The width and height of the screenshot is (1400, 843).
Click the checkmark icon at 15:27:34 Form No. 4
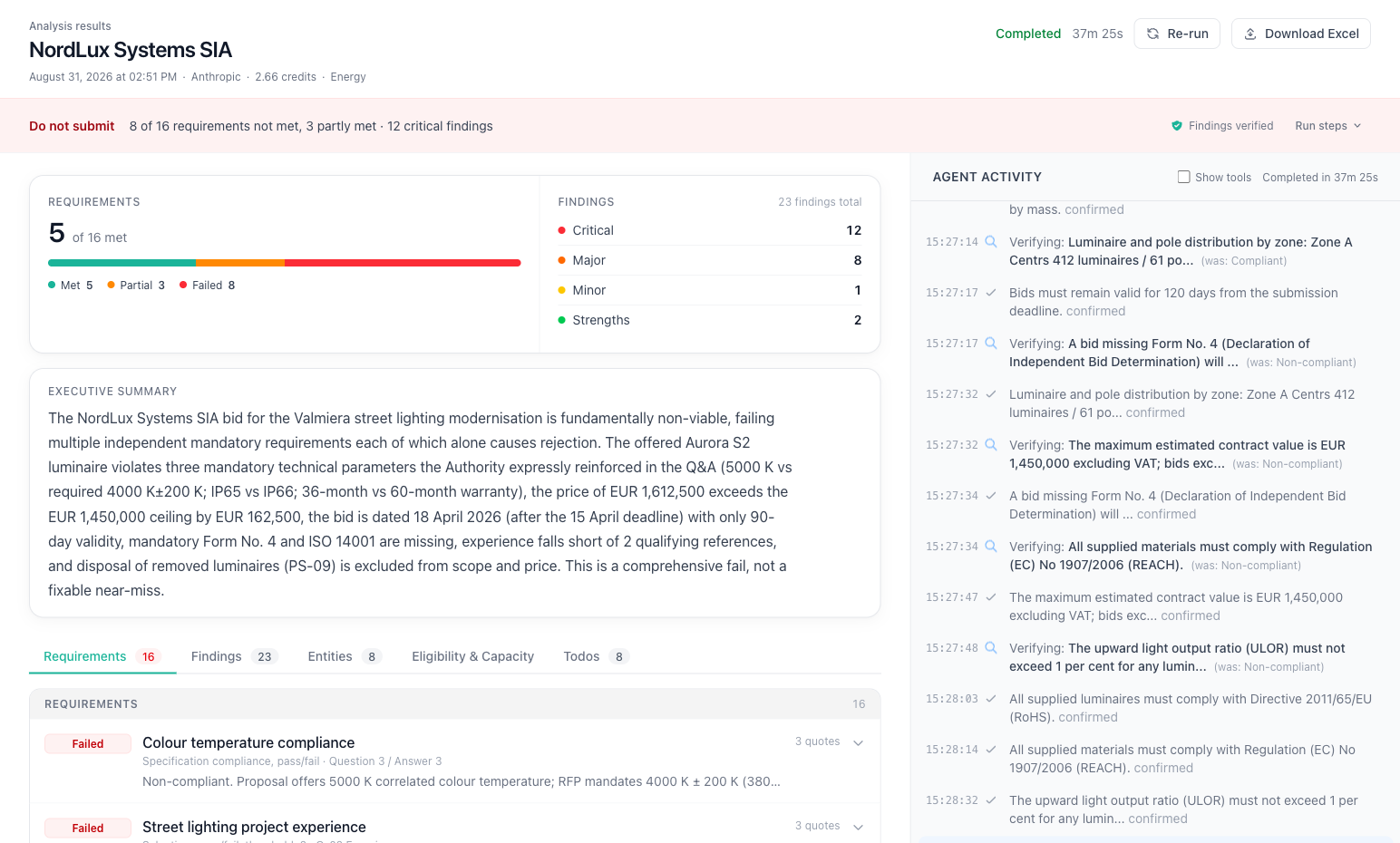[x=991, y=496]
